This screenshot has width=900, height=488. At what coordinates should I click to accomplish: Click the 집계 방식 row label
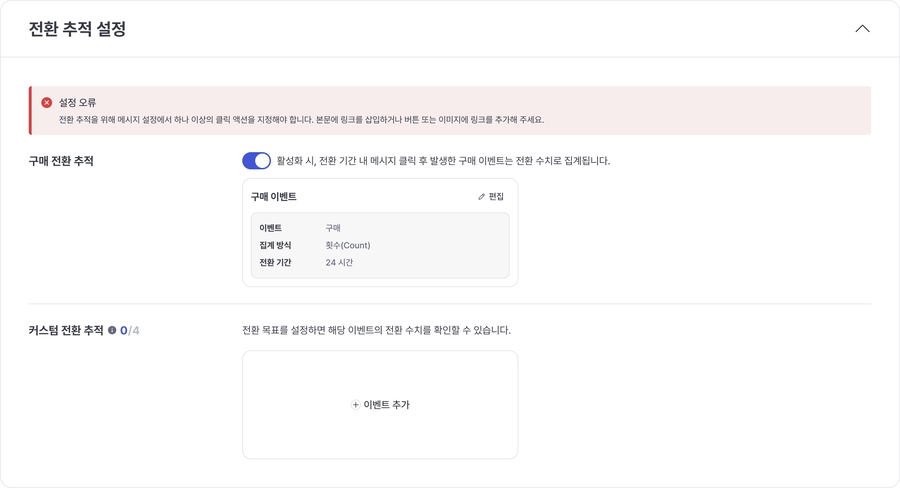pos(275,245)
